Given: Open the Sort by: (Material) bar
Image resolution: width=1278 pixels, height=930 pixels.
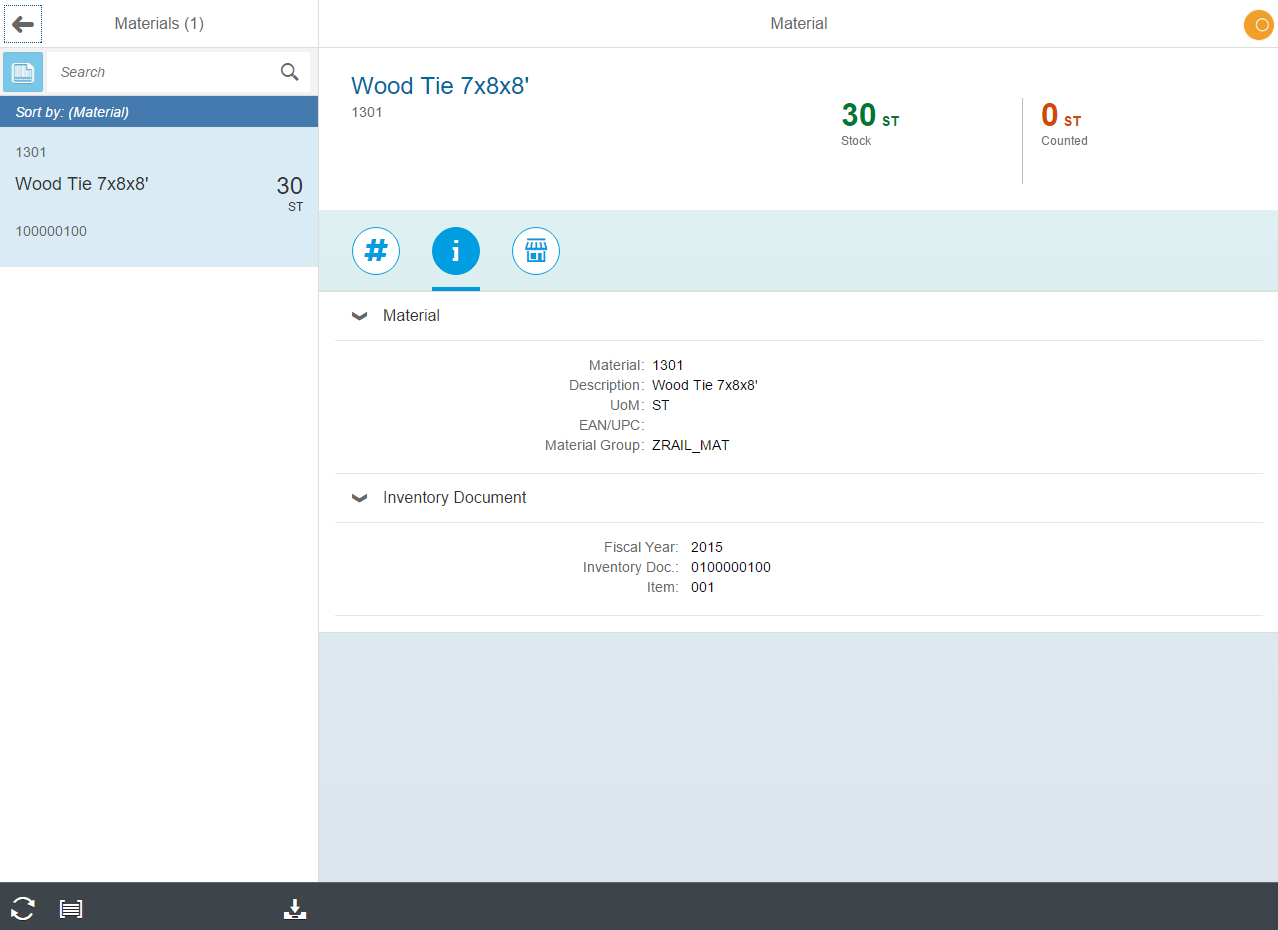Looking at the screenshot, I should [159, 112].
